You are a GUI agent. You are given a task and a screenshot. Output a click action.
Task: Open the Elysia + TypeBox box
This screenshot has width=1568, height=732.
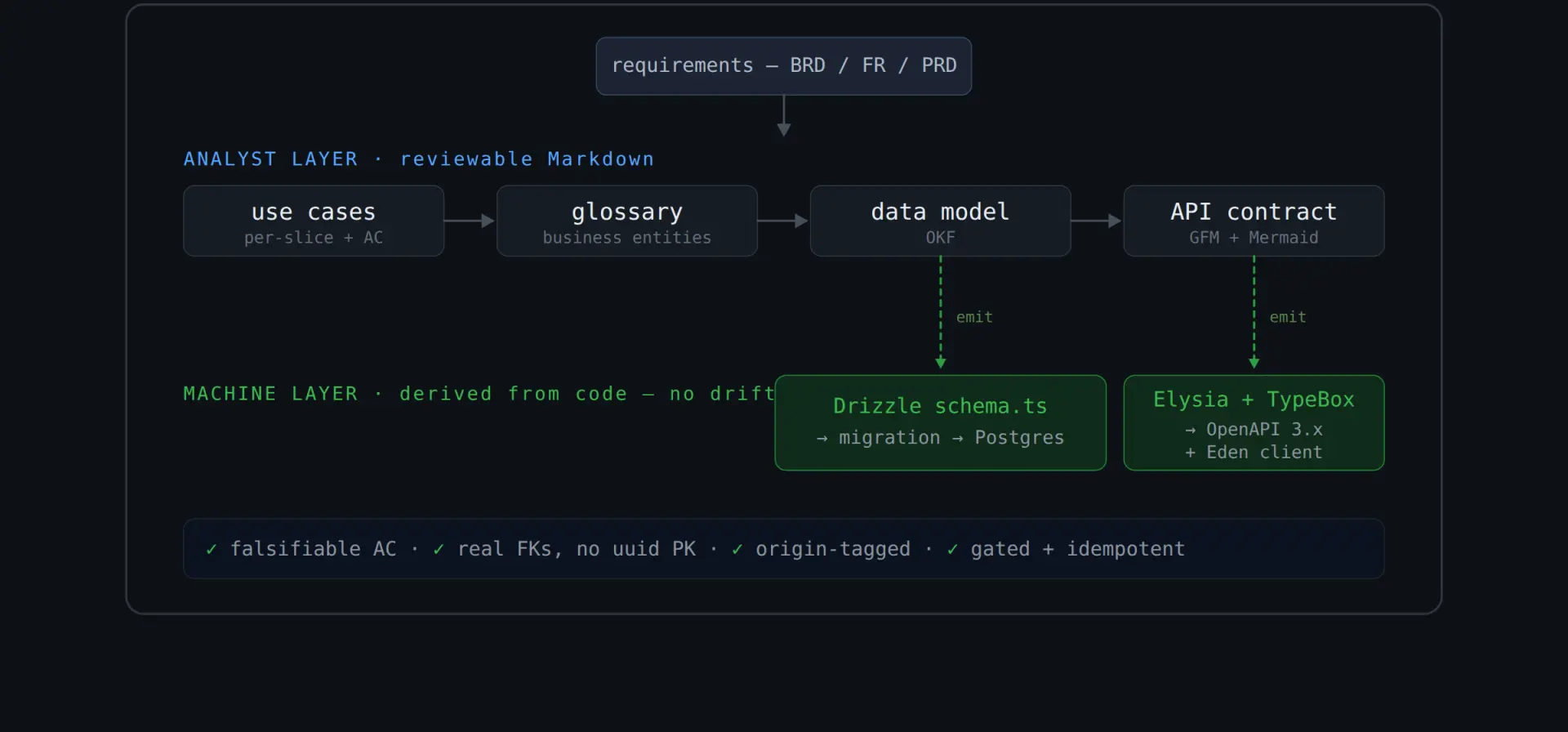(x=1254, y=422)
